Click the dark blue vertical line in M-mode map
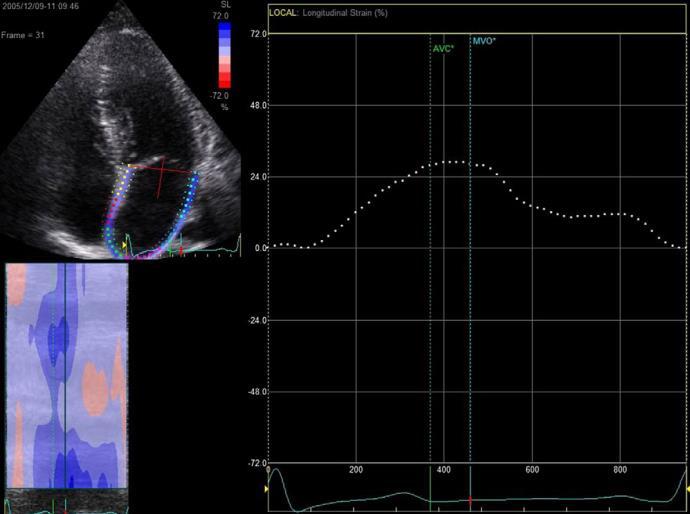 click(65, 375)
